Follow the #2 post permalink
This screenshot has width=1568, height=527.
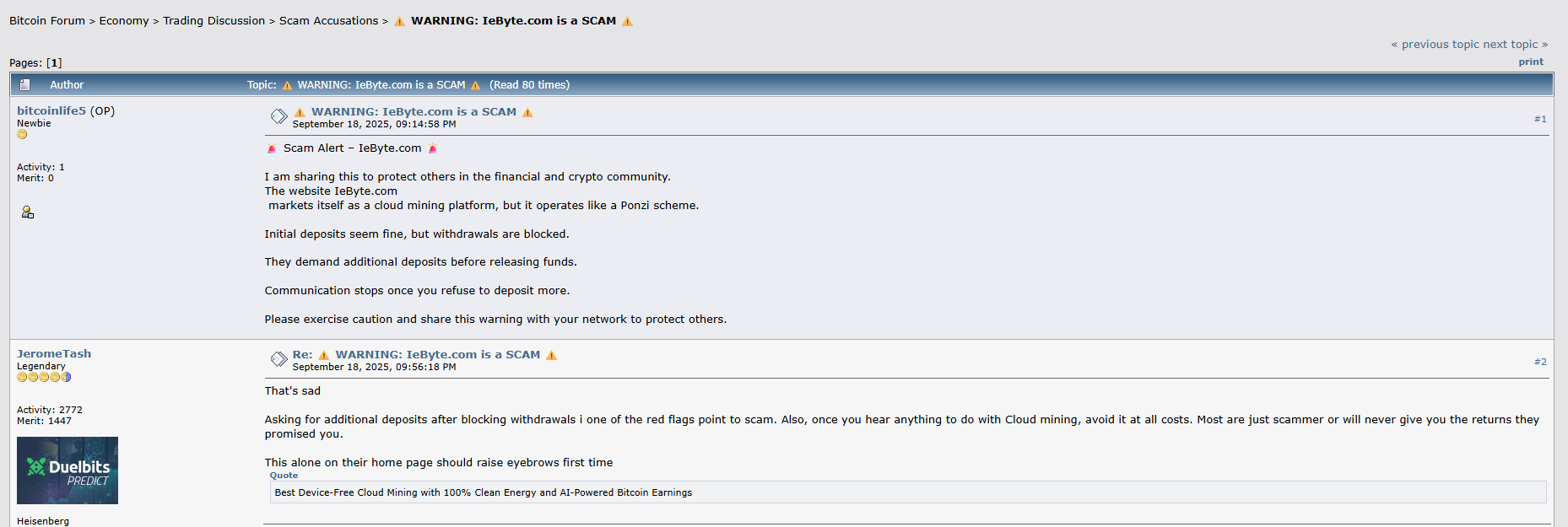(1540, 362)
